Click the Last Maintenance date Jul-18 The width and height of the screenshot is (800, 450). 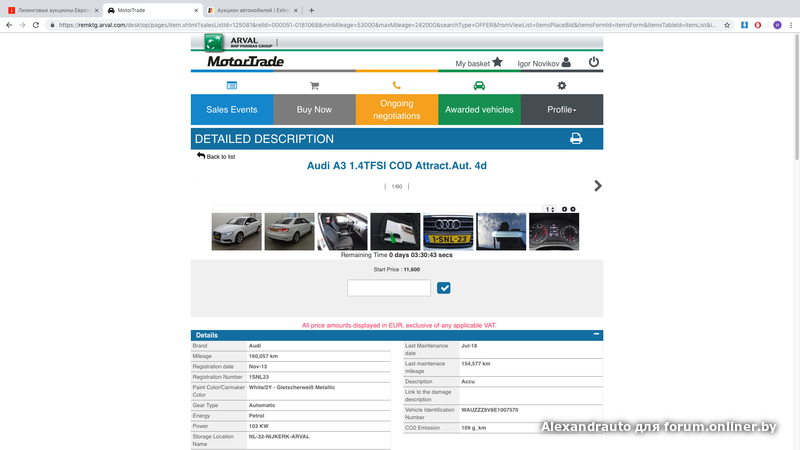pyautogui.click(x=469, y=346)
